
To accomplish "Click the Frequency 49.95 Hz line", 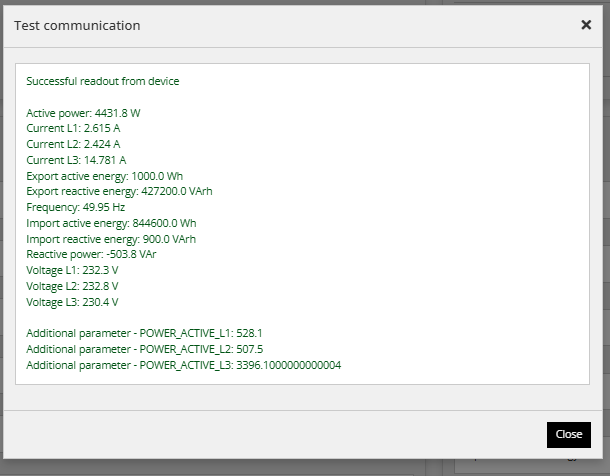I will pyautogui.click(x=75, y=207).
